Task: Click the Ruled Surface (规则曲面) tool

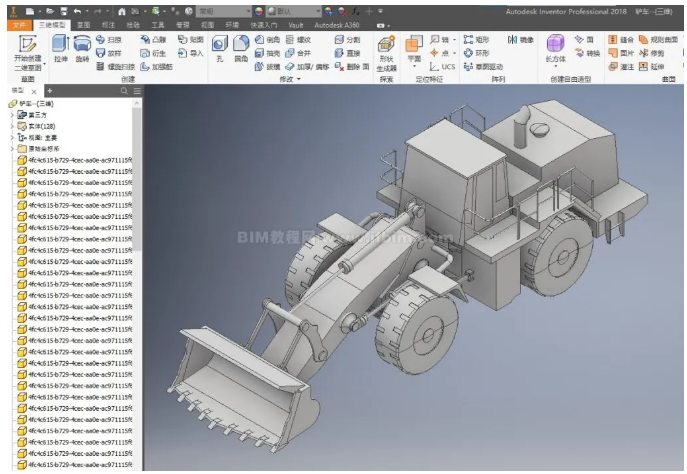Action: pos(658,40)
